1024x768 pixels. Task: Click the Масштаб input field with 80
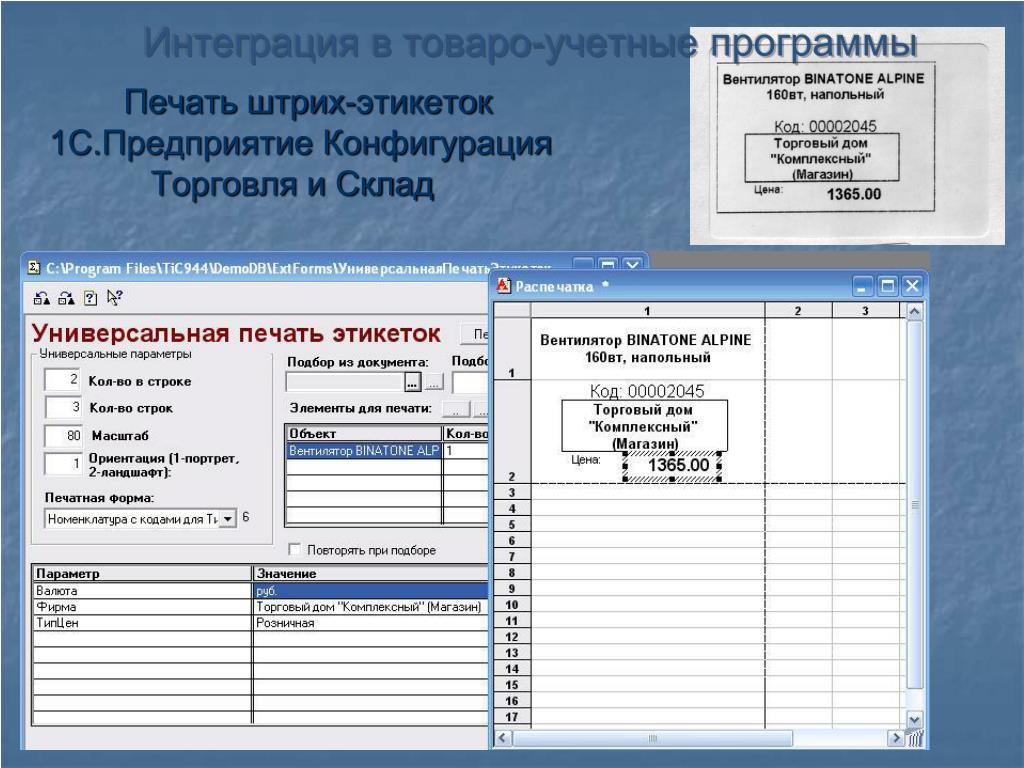(63, 436)
